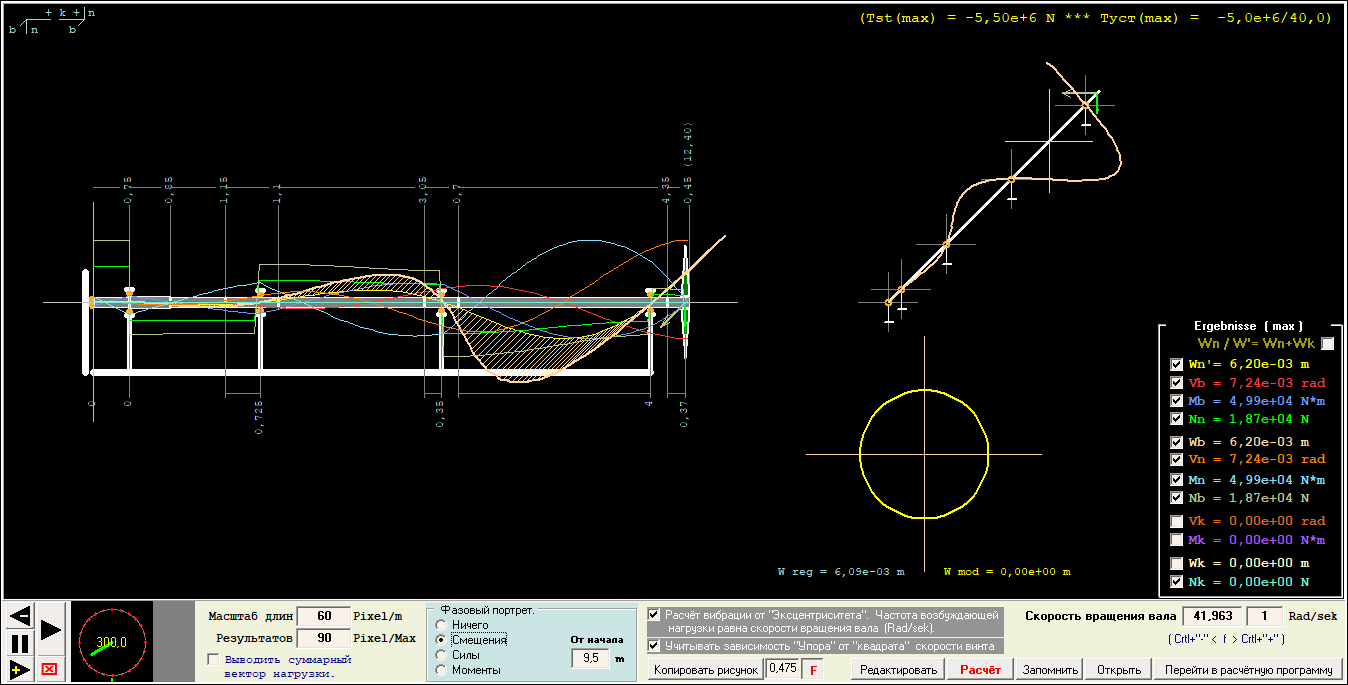Select the Ничего radio option
The image size is (1348, 685).
tap(441, 625)
